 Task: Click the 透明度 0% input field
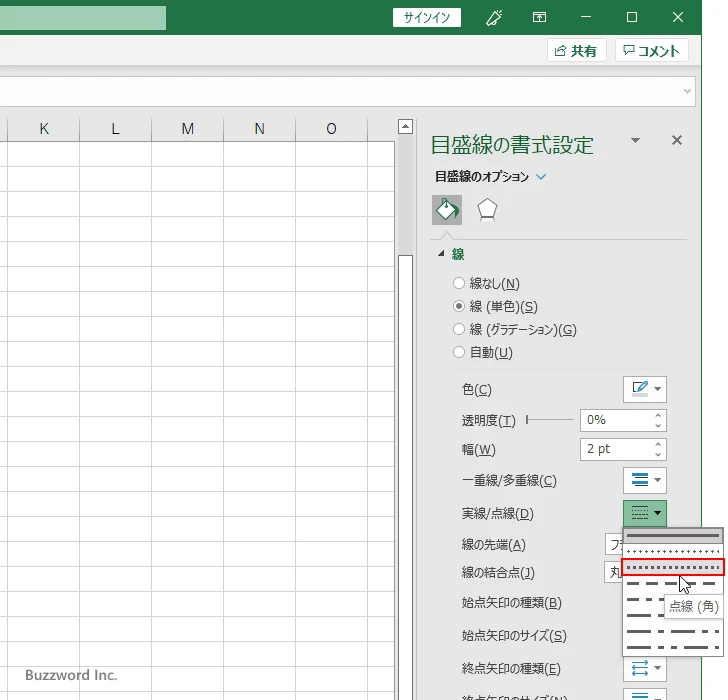point(617,420)
